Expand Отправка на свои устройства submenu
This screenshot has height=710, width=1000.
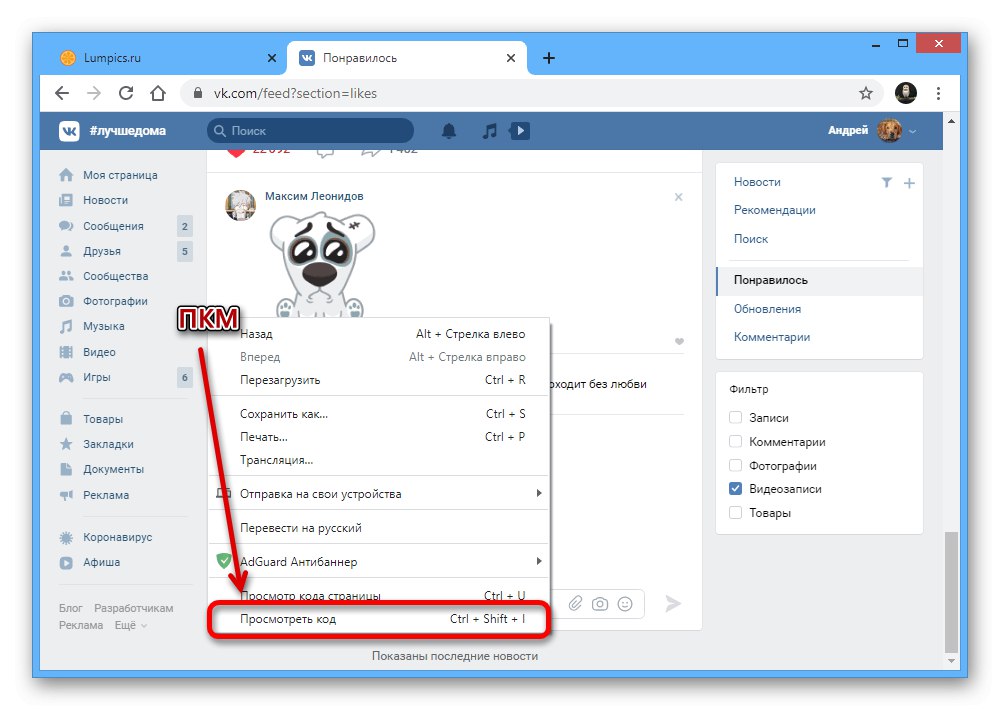click(379, 494)
